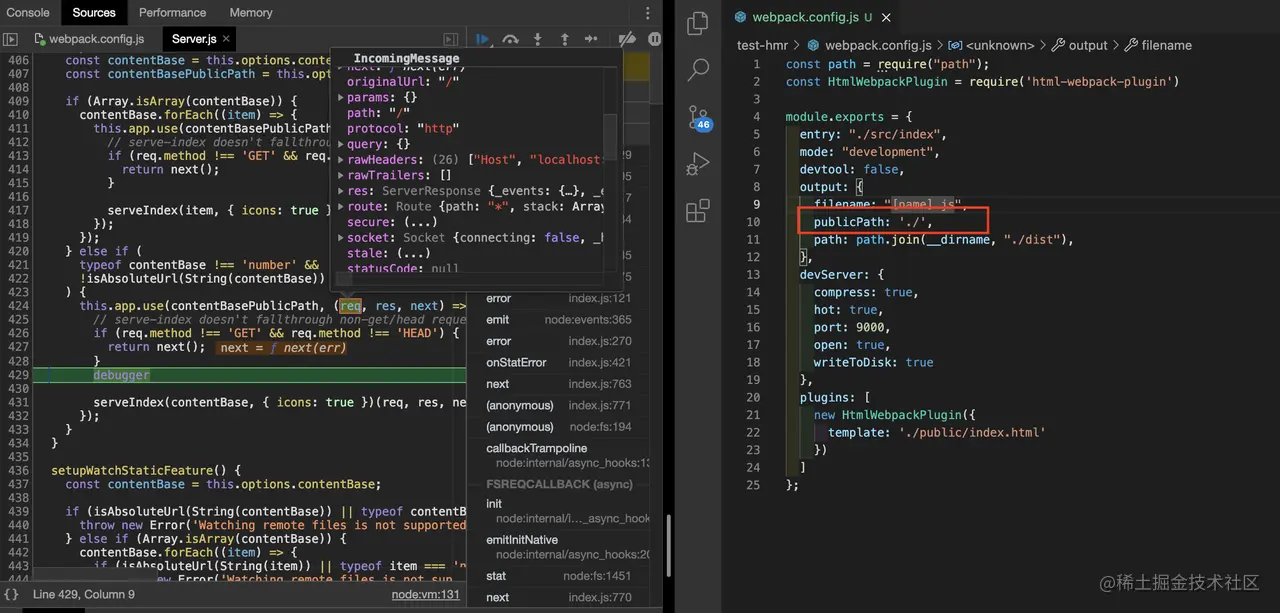Viewport: 1280px width, 613px height.
Task: Click filename breadcrumb item
Action: [1158, 45]
